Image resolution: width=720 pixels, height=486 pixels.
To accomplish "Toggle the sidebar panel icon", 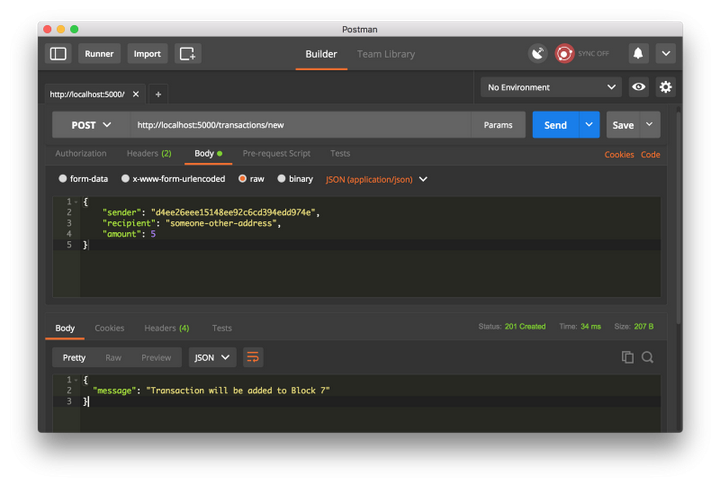I will click(58, 54).
